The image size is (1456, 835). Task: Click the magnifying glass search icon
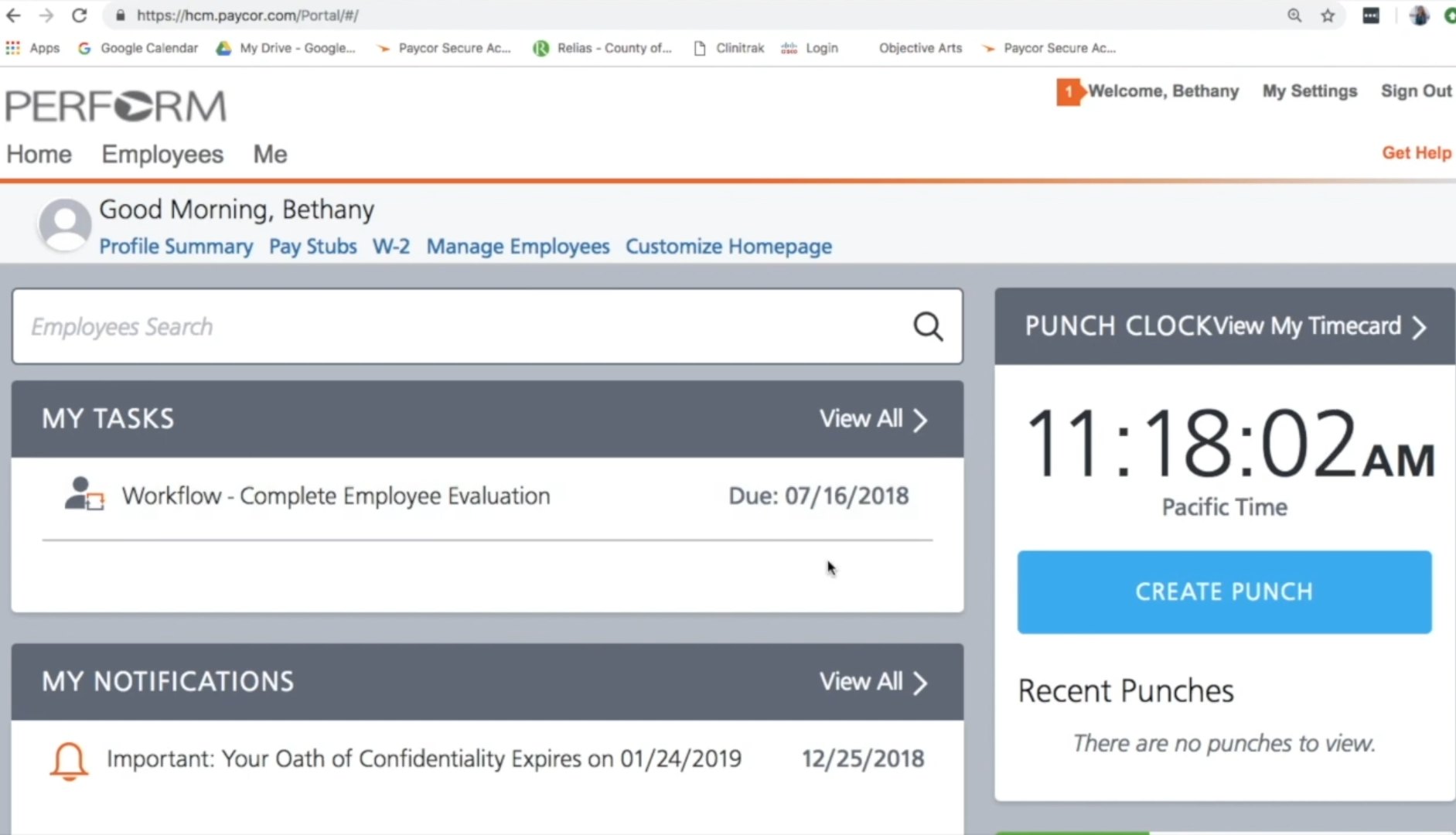pos(928,327)
